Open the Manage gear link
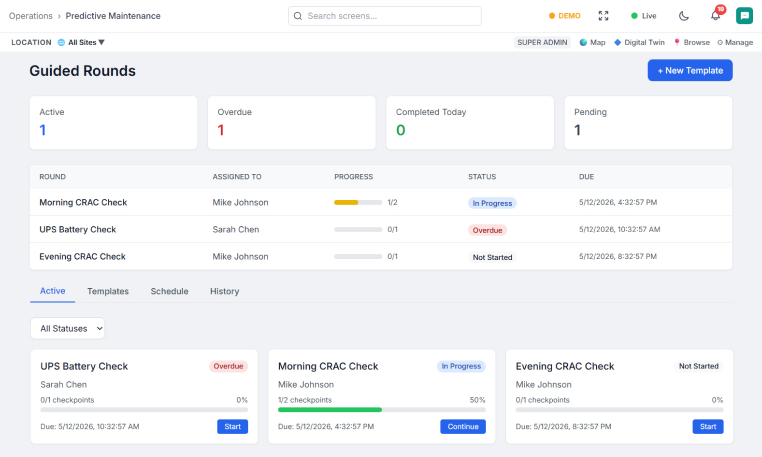Image resolution: width=762 pixels, height=457 pixels. (735, 42)
